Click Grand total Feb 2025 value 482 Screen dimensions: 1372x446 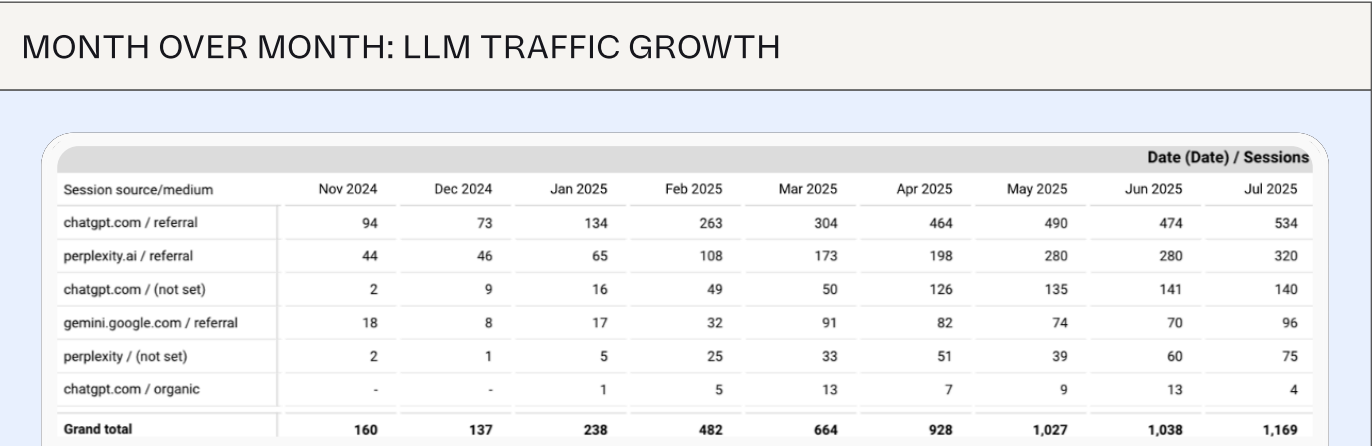pyautogui.click(x=710, y=429)
